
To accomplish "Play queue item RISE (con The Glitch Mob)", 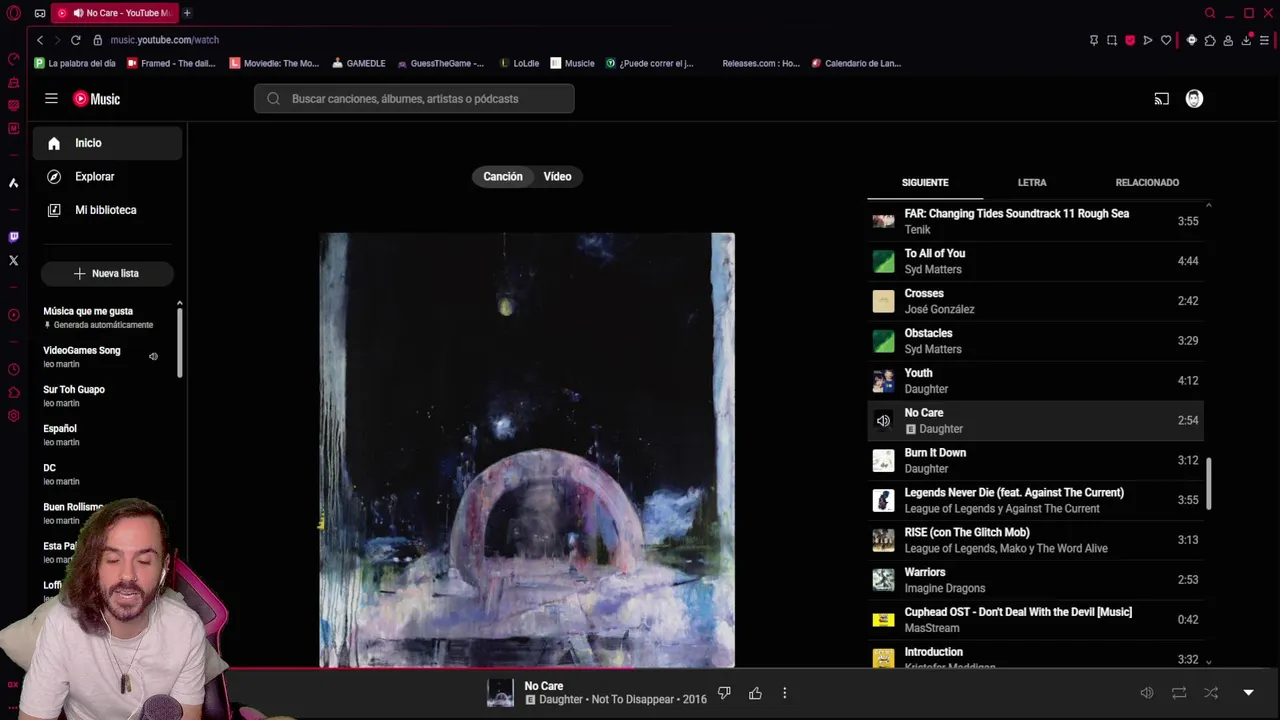I will click(x=1035, y=540).
